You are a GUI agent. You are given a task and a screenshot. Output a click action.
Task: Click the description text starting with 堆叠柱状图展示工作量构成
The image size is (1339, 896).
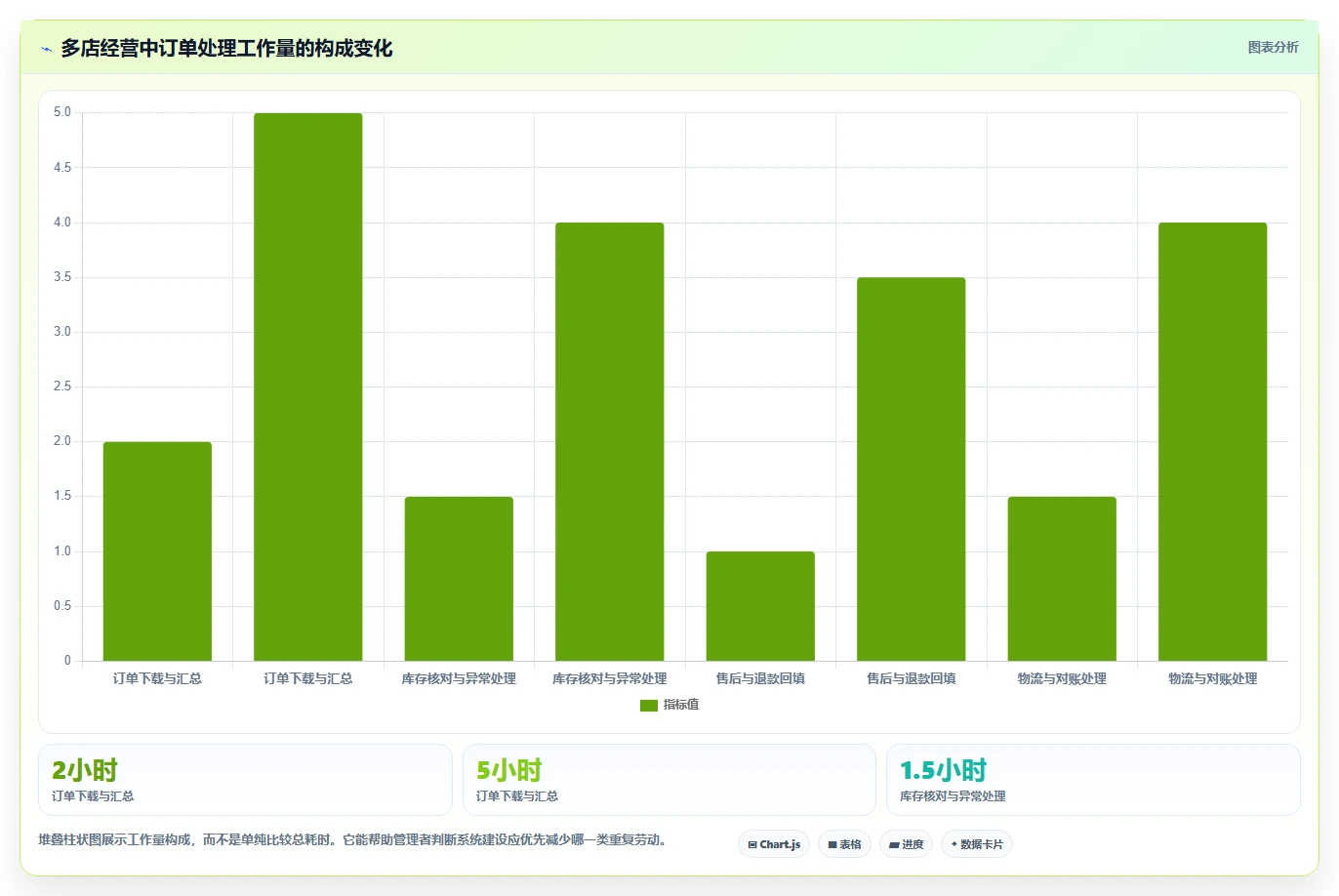(x=352, y=839)
